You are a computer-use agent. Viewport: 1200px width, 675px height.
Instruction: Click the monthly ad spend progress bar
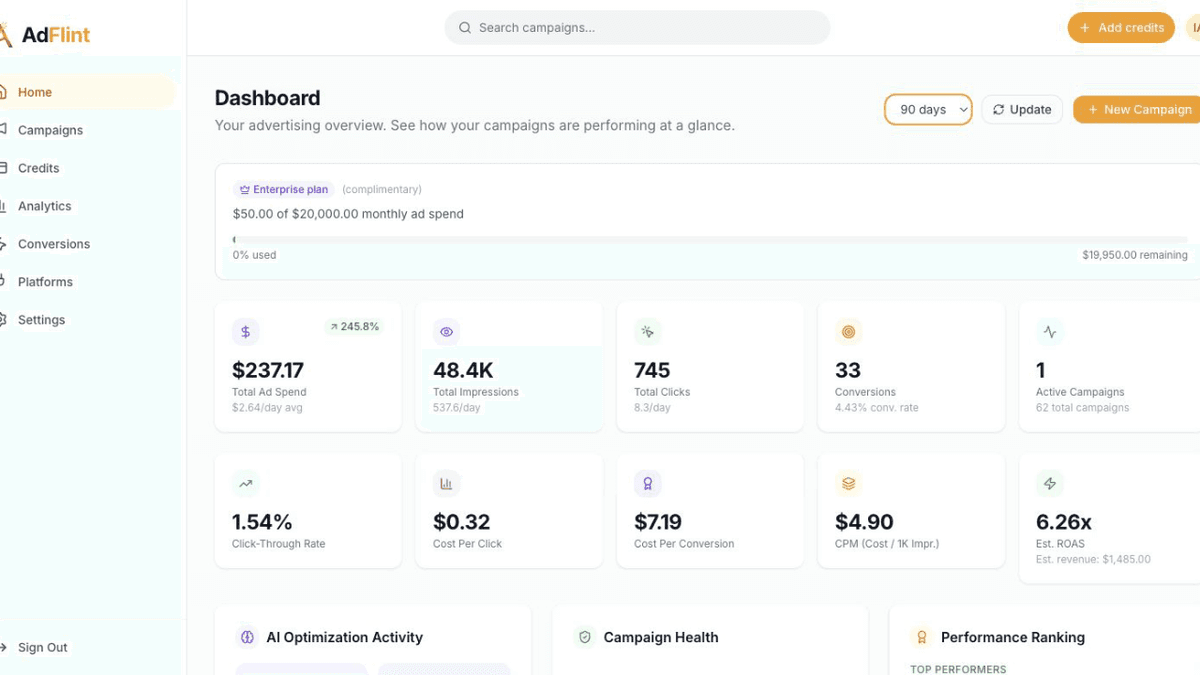[710, 240]
